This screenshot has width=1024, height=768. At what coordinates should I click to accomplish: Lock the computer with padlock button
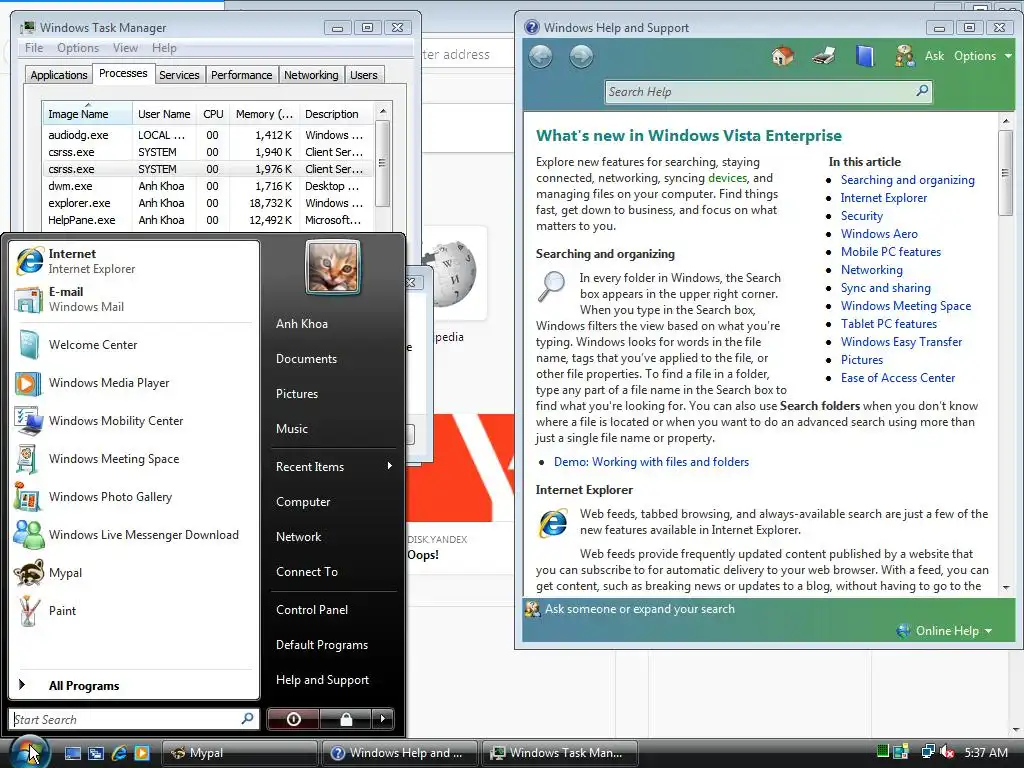(x=345, y=719)
